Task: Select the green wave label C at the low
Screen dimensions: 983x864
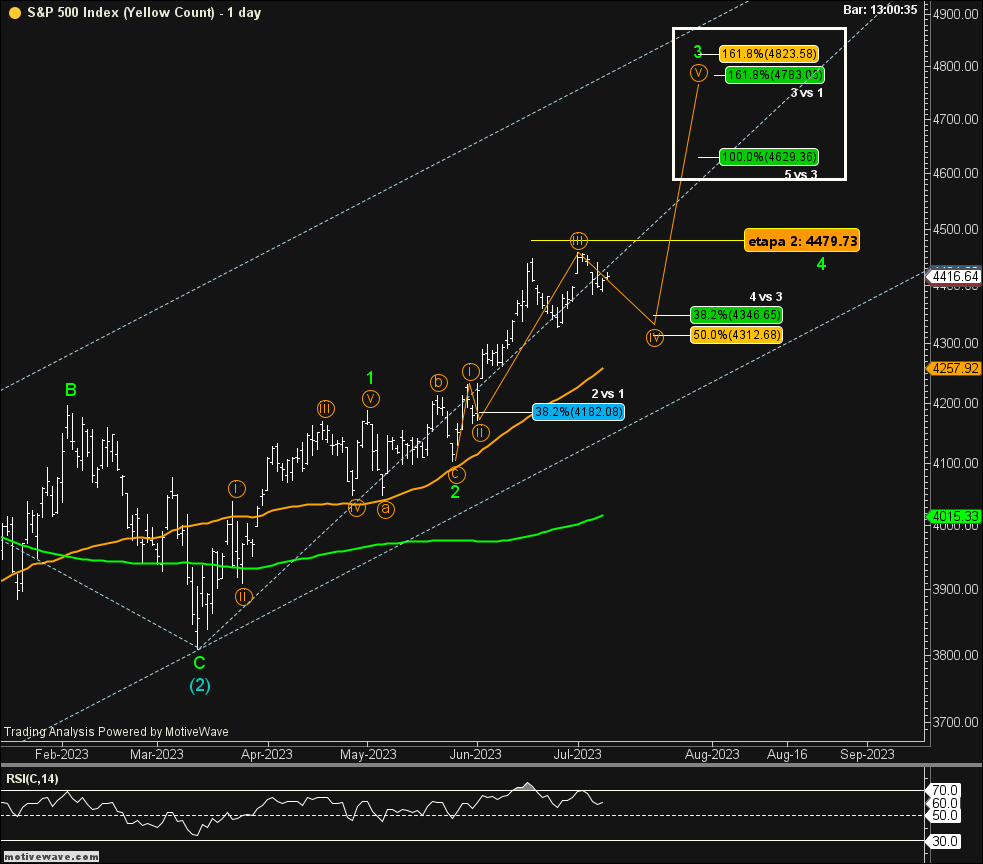Action: pos(199,663)
